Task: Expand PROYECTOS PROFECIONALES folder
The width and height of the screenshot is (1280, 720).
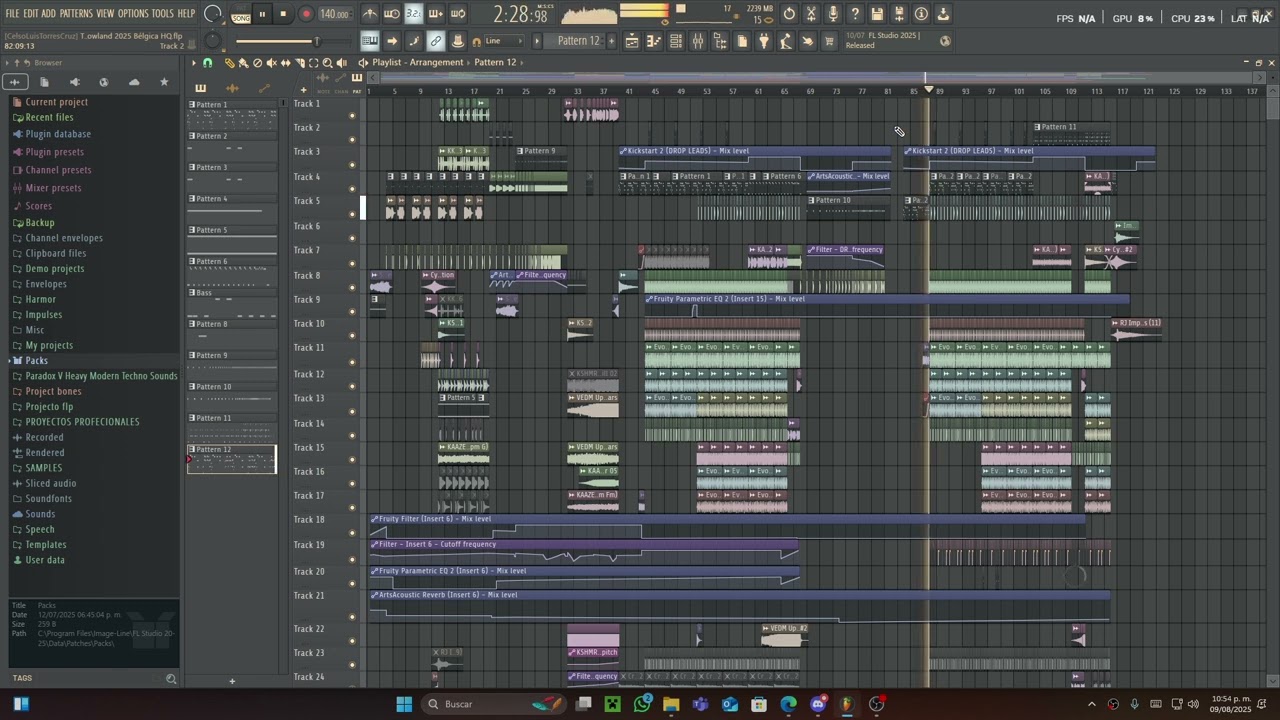Action: click(x=82, y=422)
